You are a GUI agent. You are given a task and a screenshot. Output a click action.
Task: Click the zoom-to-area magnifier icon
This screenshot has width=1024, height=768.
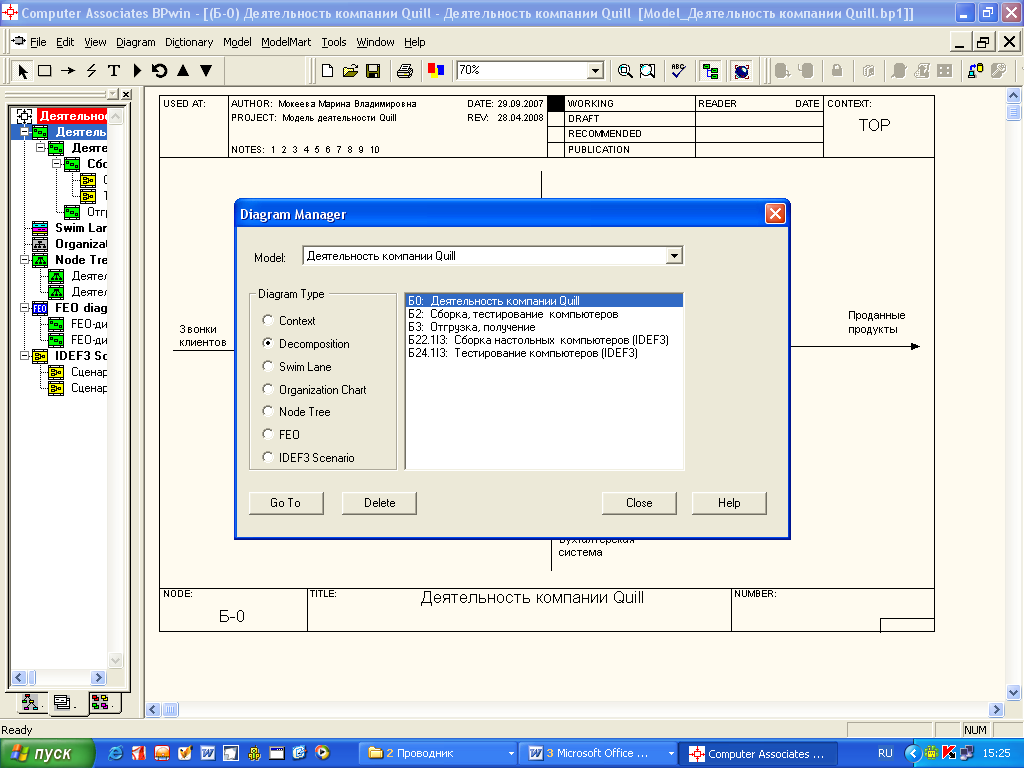(647, 71)
